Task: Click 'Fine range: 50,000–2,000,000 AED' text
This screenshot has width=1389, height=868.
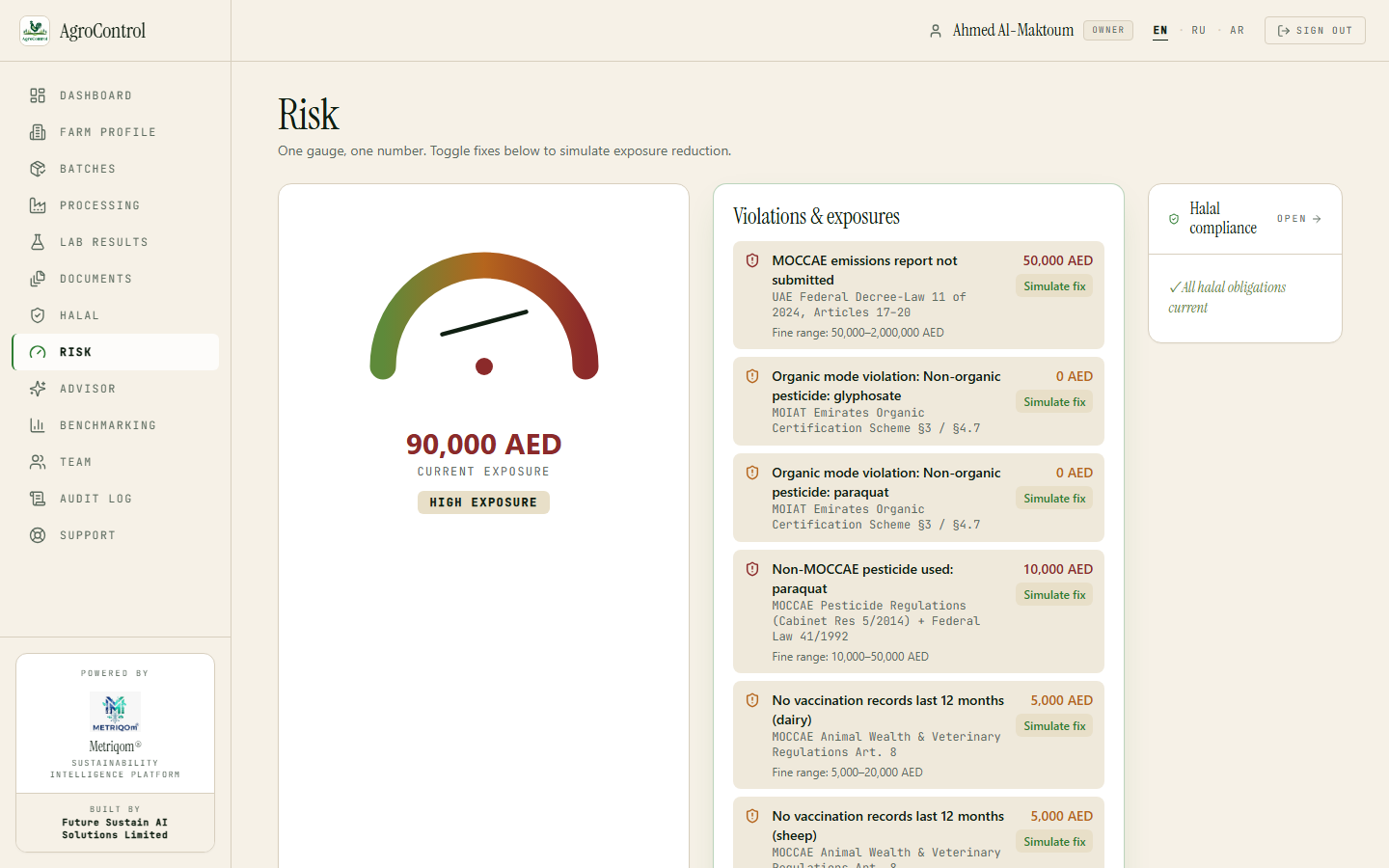Action: pos(858,333)
